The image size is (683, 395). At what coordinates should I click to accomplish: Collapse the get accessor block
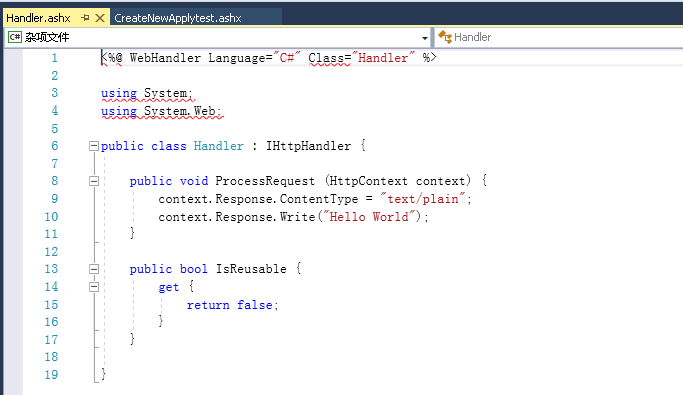pos(94,287)
